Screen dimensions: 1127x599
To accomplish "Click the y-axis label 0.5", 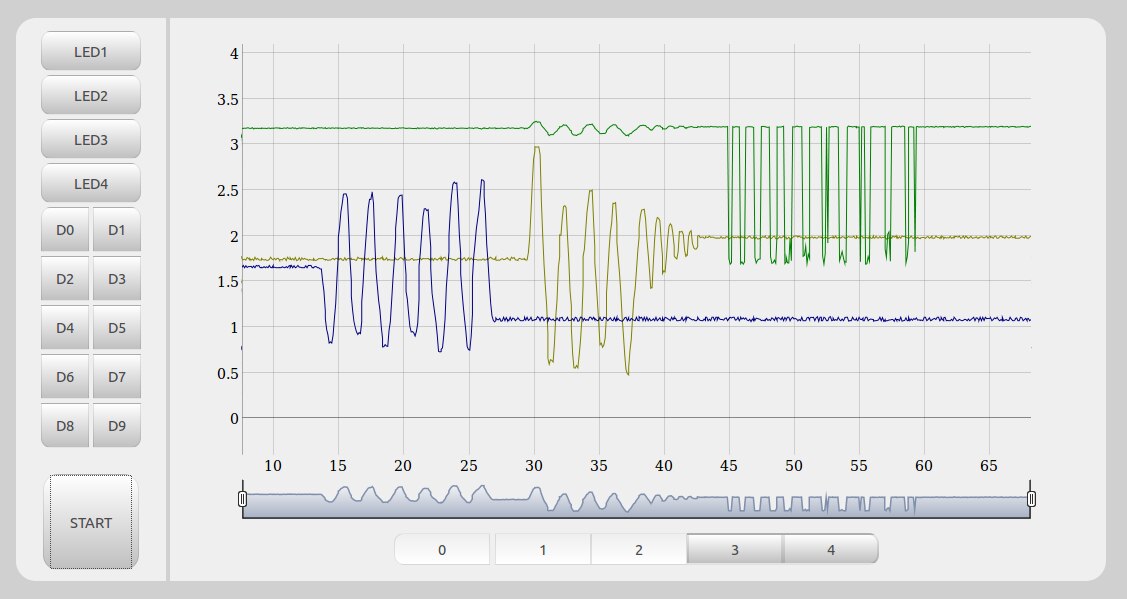I will point(227,373).
